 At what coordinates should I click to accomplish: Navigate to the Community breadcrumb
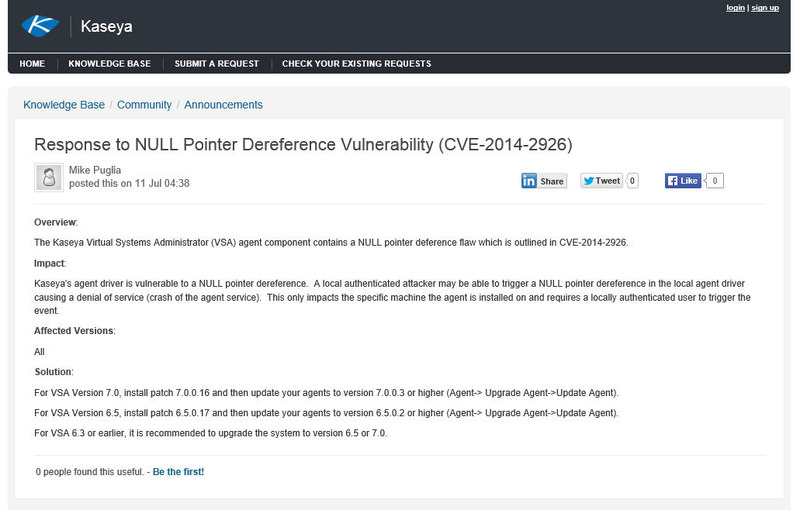click(144, 105)
